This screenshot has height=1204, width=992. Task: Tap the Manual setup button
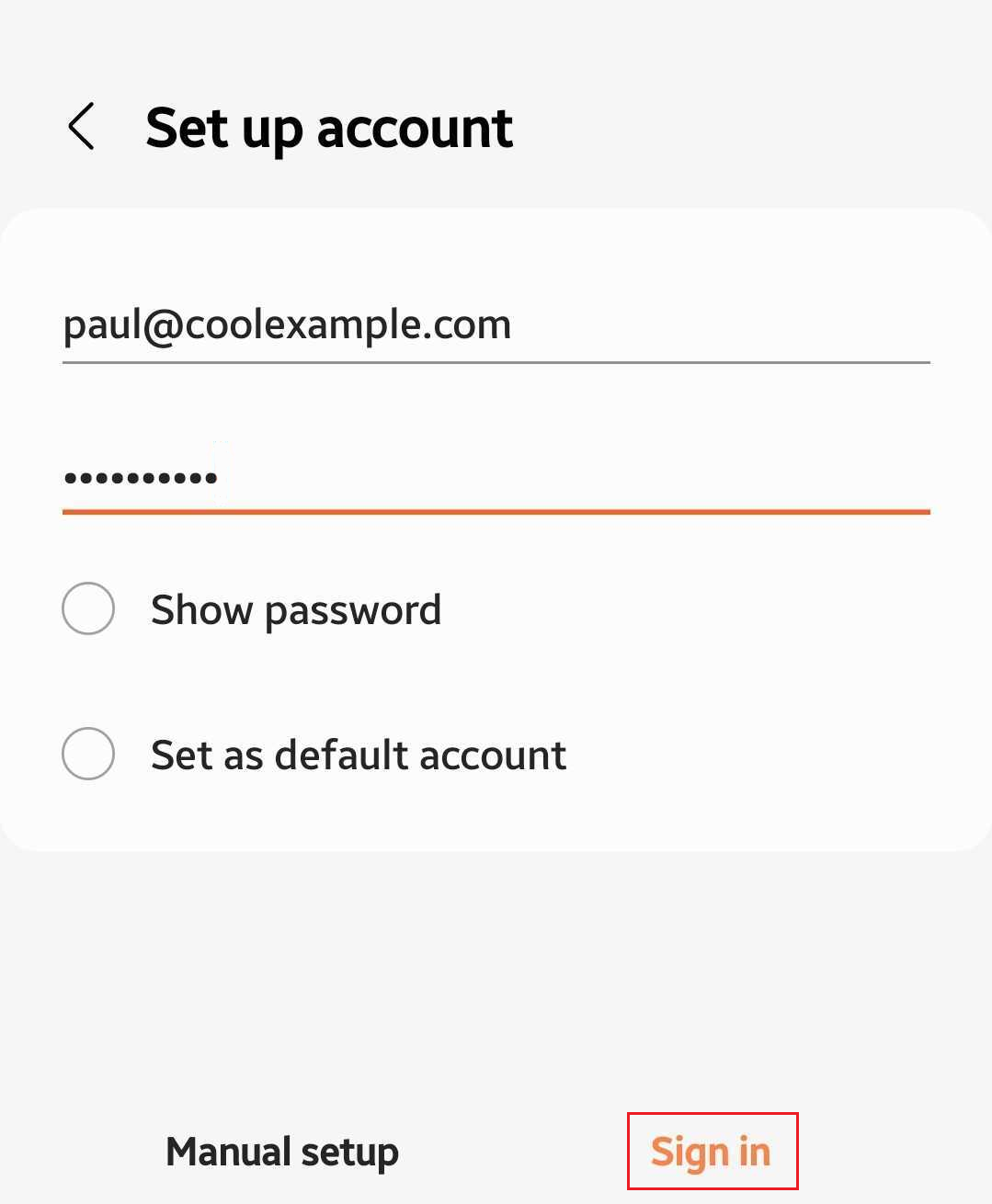(281, 1152)
